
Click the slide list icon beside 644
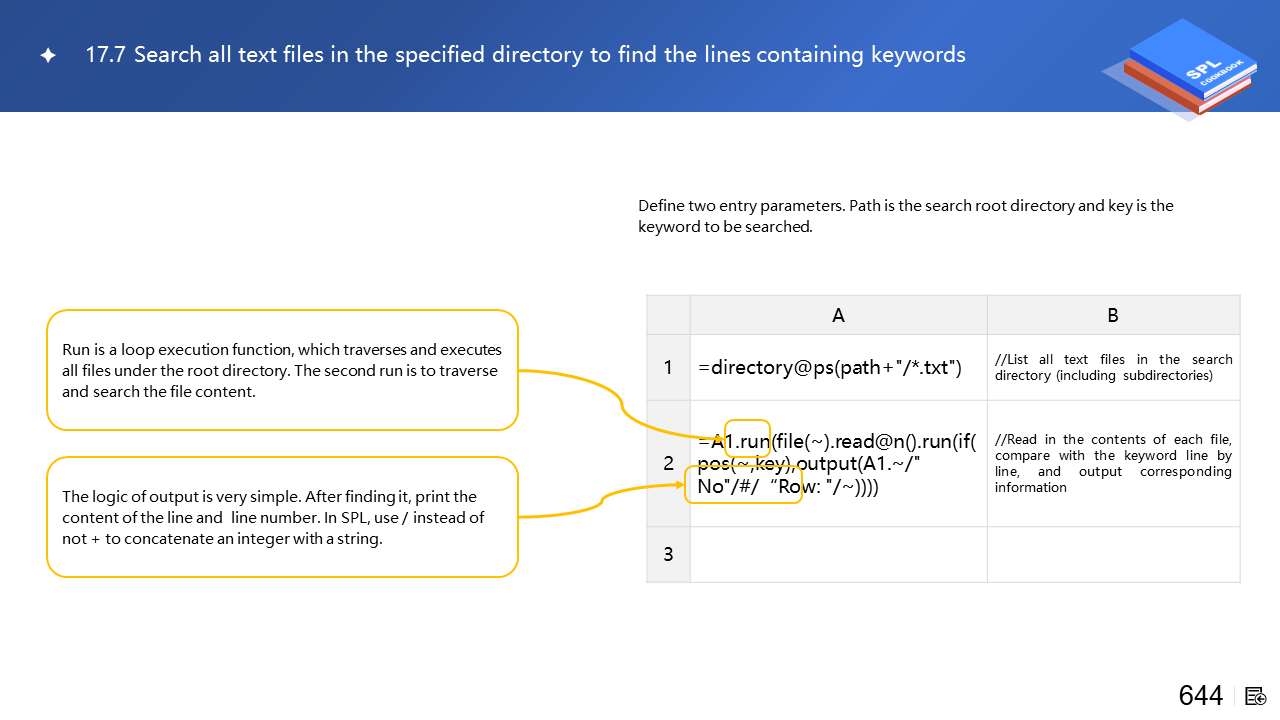tap(1257, 696)
